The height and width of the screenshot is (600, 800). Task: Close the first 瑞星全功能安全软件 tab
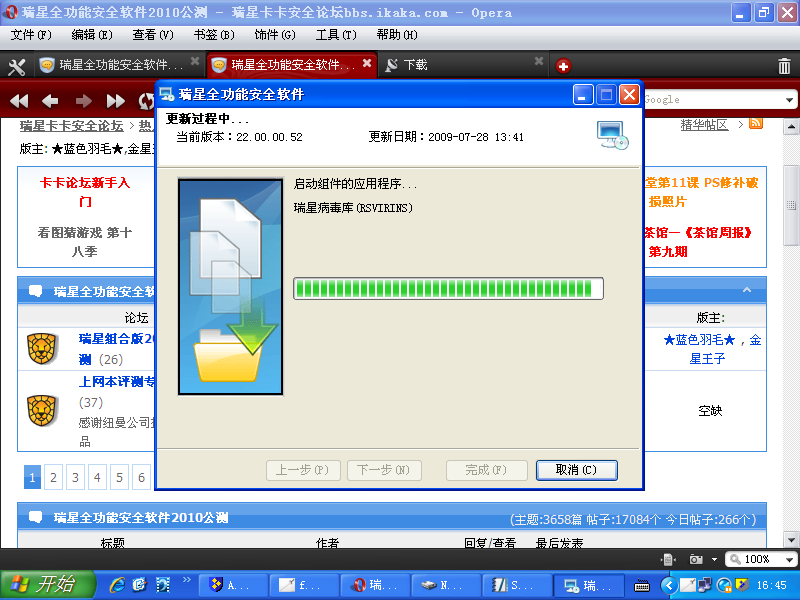pos(194,61)
